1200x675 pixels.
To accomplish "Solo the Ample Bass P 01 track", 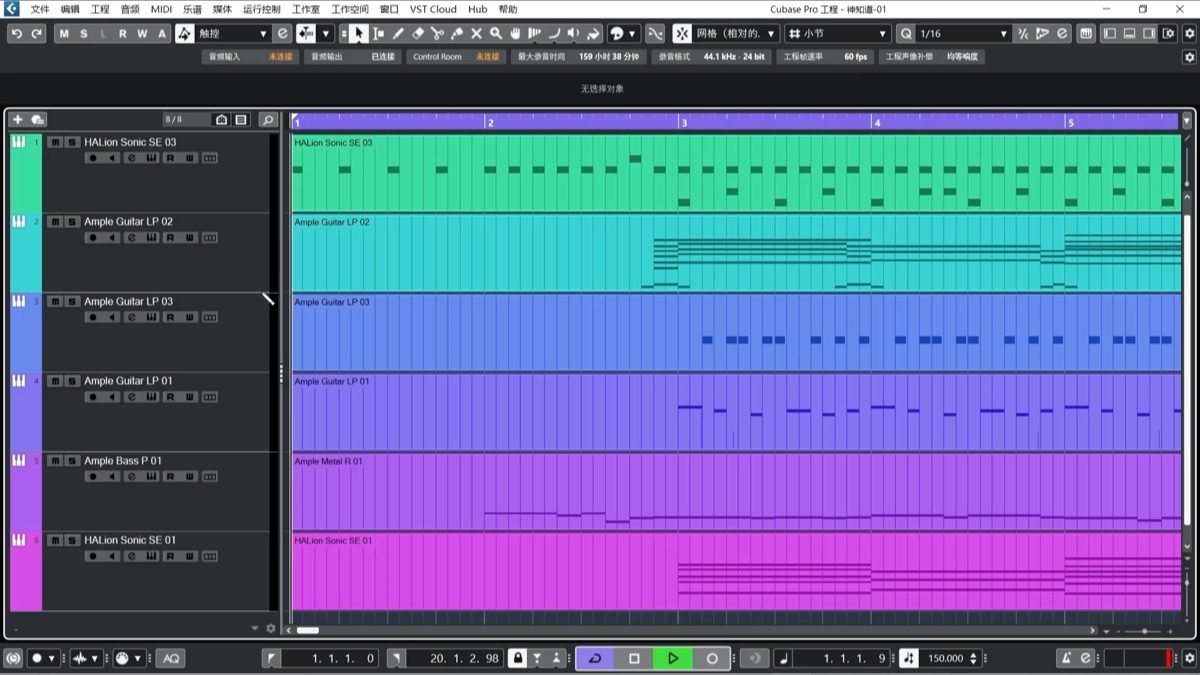I will click(72, 461).
